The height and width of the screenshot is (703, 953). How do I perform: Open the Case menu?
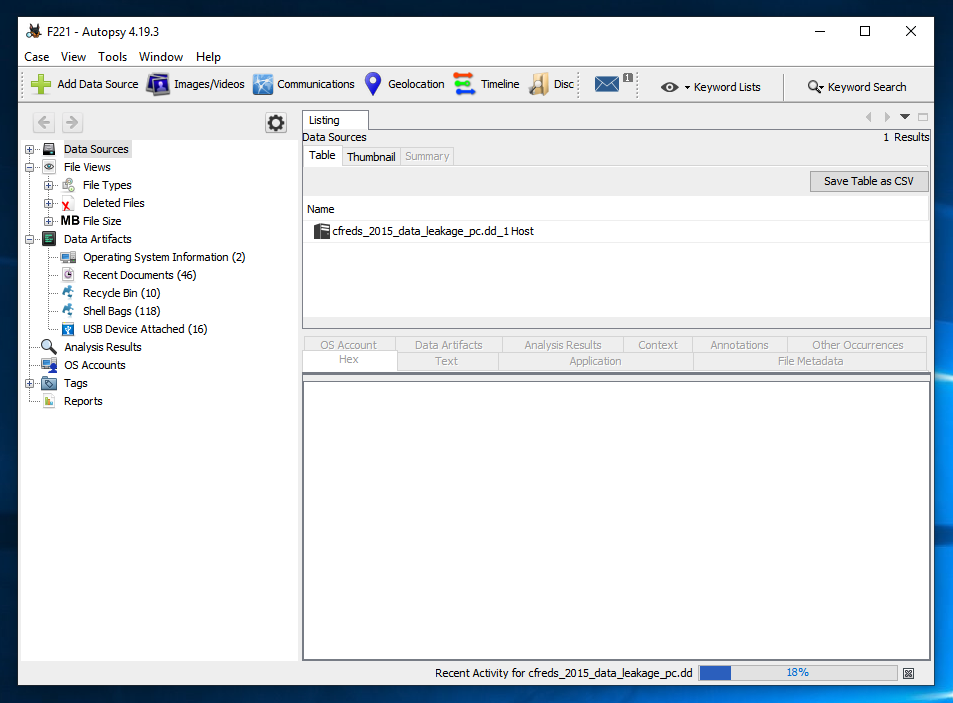pos(36,57)
